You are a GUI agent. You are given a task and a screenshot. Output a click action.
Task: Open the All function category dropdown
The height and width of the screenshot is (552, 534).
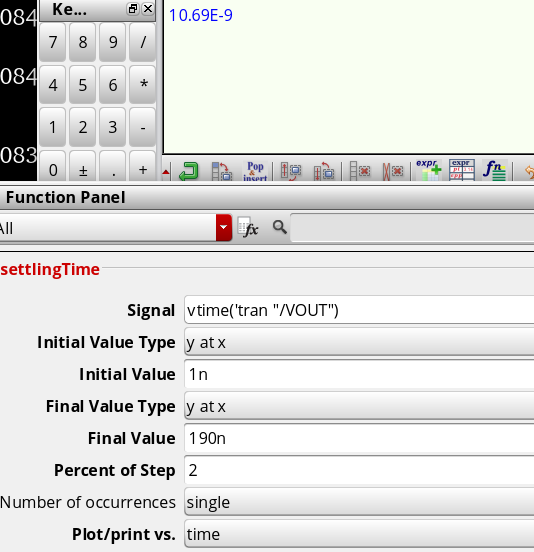[114, 228]
